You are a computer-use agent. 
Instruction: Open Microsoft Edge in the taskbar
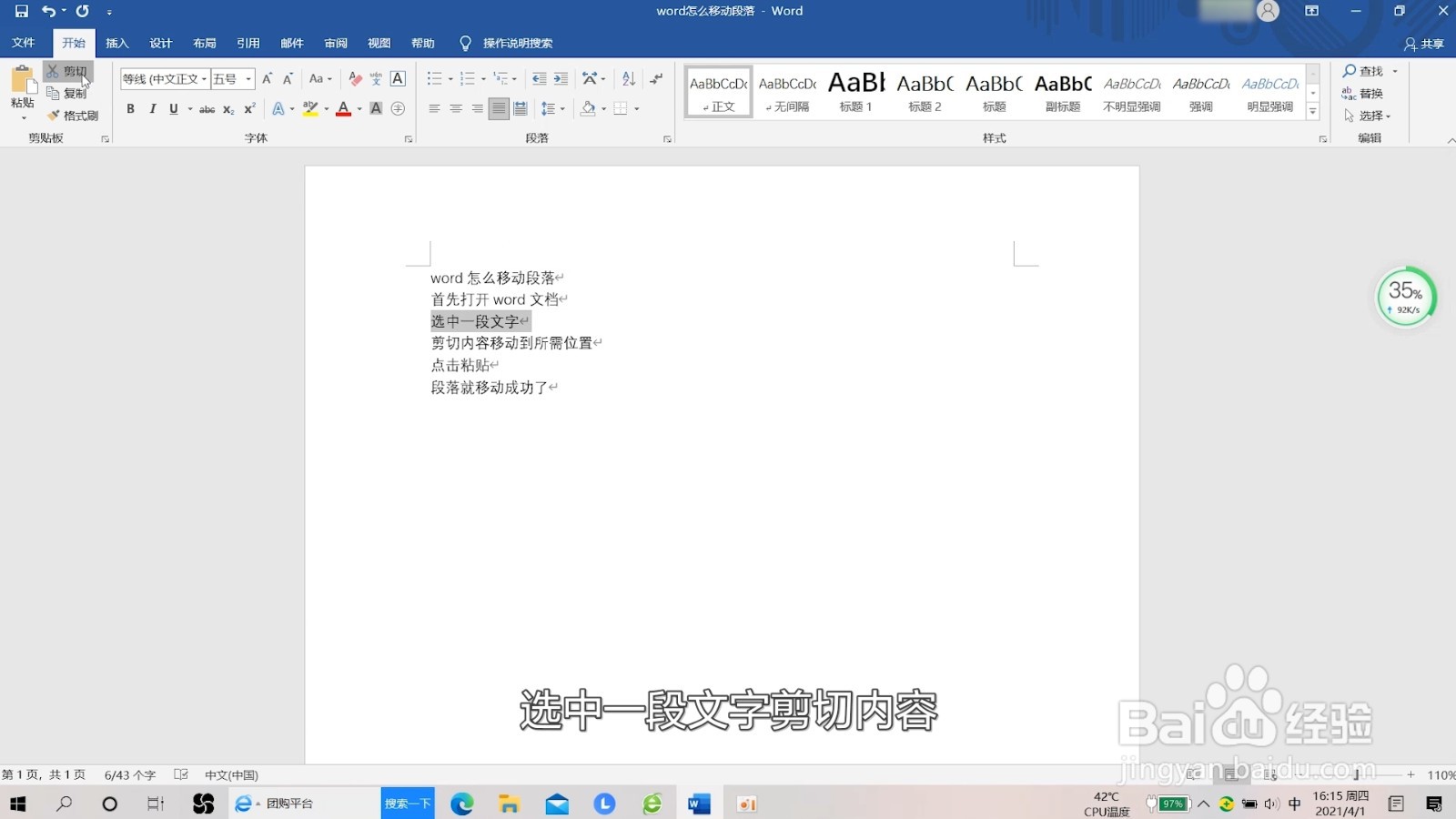pos(462,804)
